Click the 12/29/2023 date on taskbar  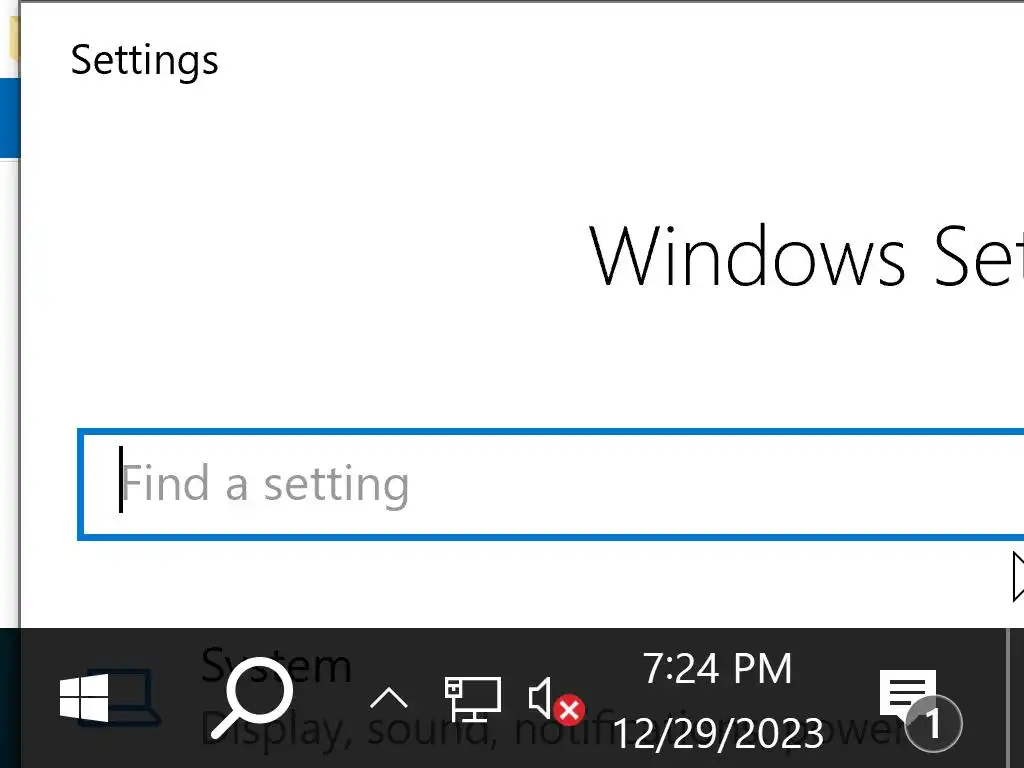pos(717,733)
